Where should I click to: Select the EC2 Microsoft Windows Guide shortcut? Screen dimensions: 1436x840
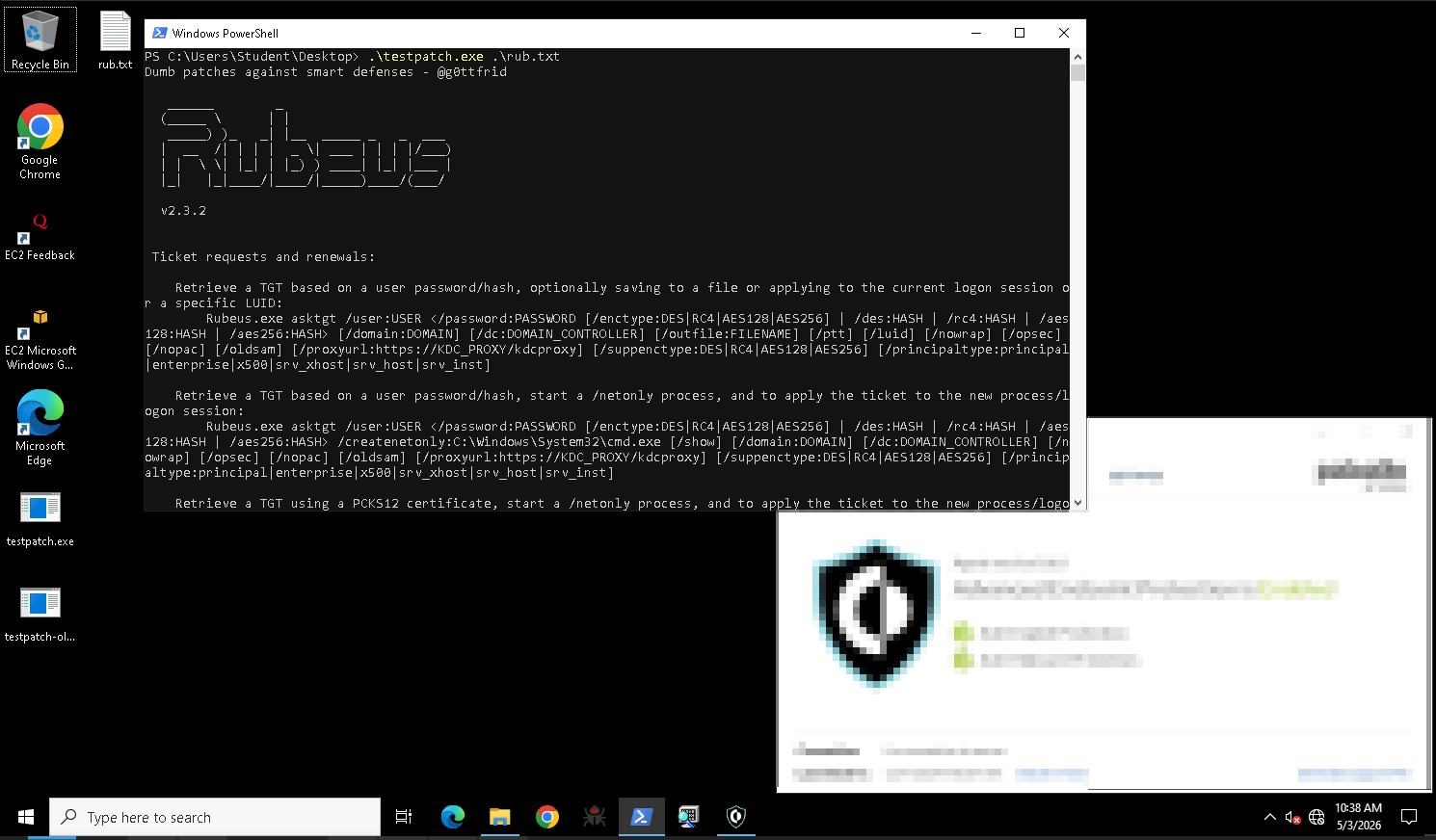(40, 339)
